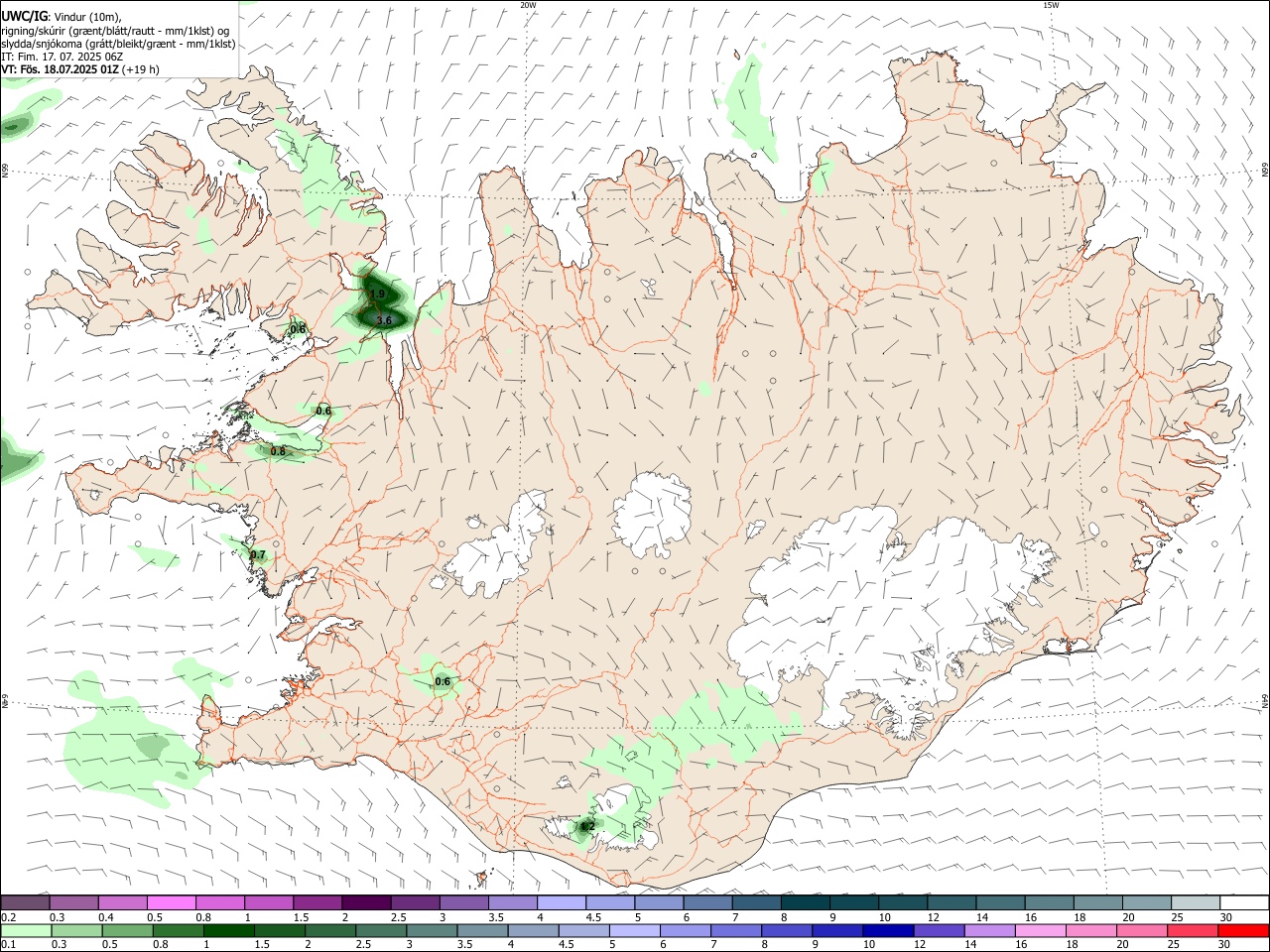This screenshot has width=1270, height=952.
Task: Select the bright red 30 swatch in bottom row
Action: click(x=1242, y=930)
